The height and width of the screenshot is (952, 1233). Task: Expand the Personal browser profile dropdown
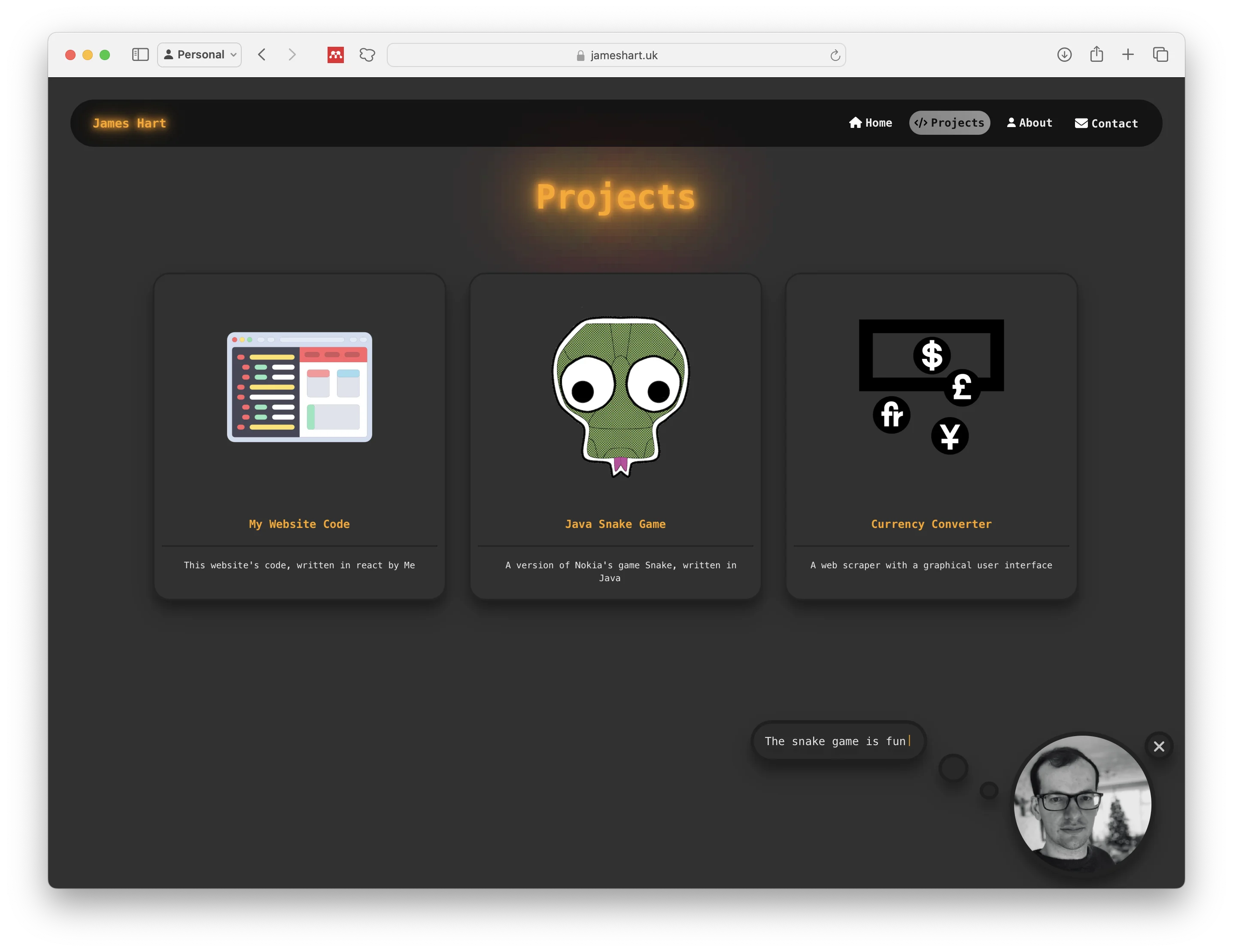click(x=200, y=55)
